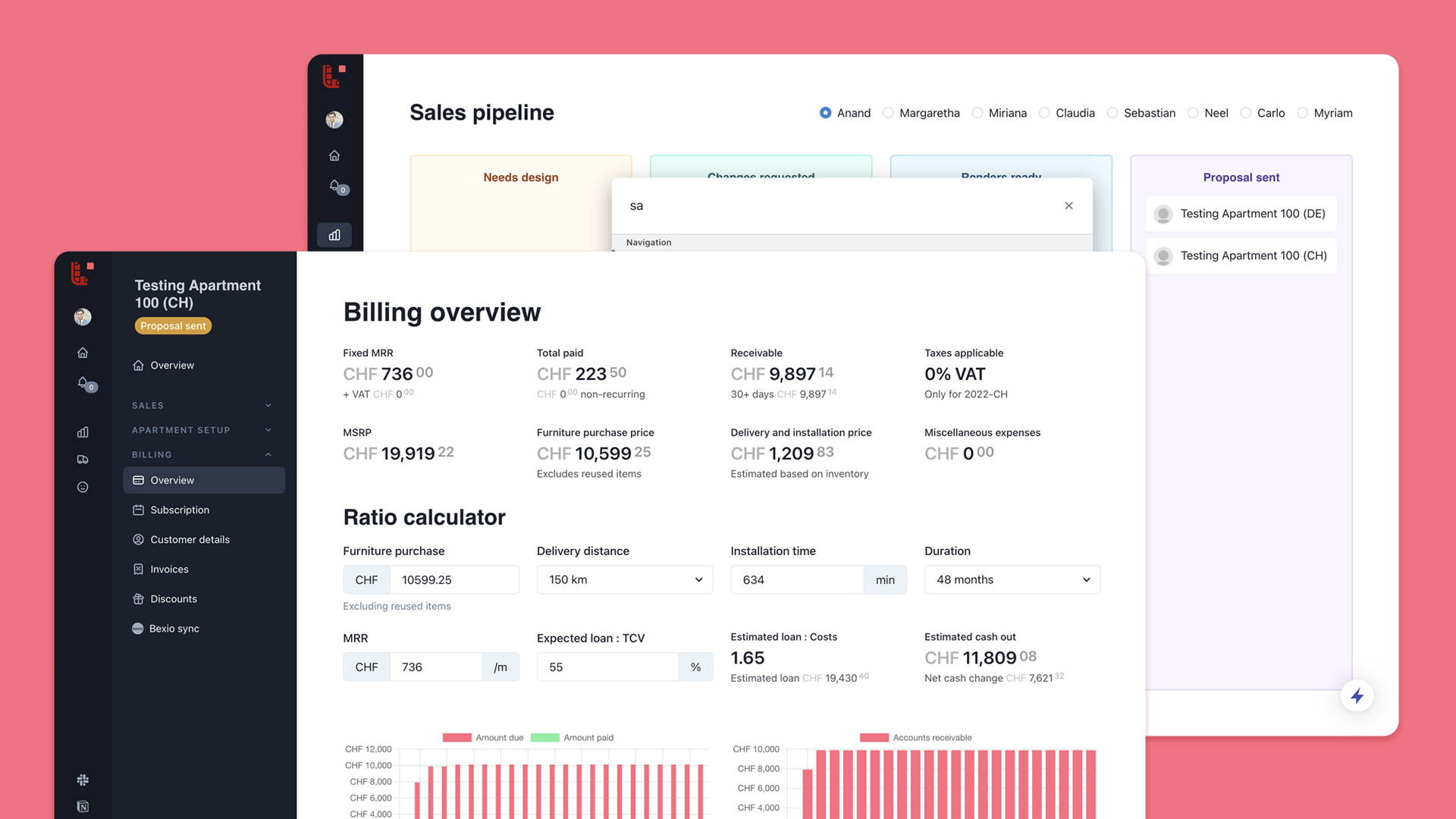Image resolution: width=1456 pixels, height=819 pixels.
Task: Click the Slack icon at sidebar bottom
Action: (83, 780)
